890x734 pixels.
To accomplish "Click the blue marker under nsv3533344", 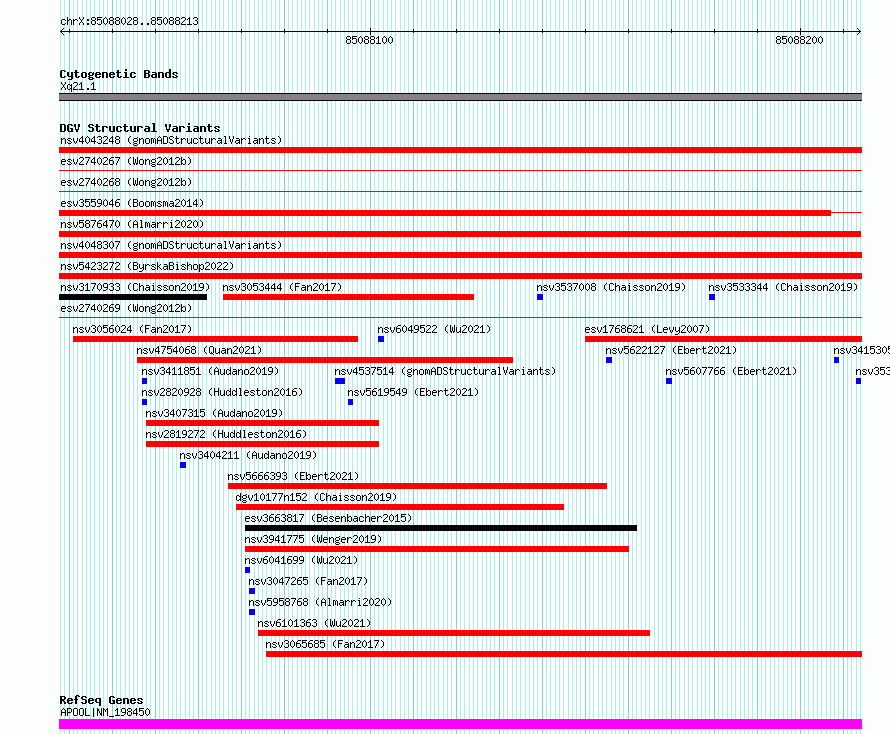I will coord(712,297).
